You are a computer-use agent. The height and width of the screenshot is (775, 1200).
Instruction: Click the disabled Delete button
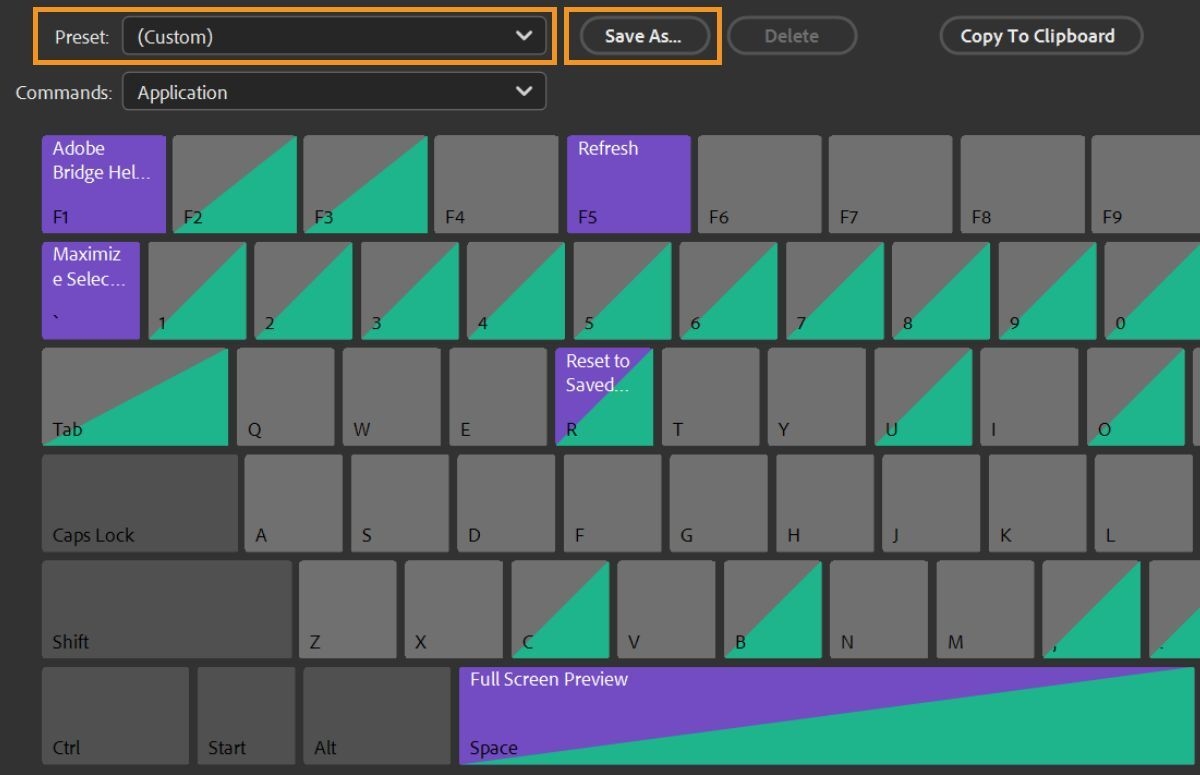(792, 36)
